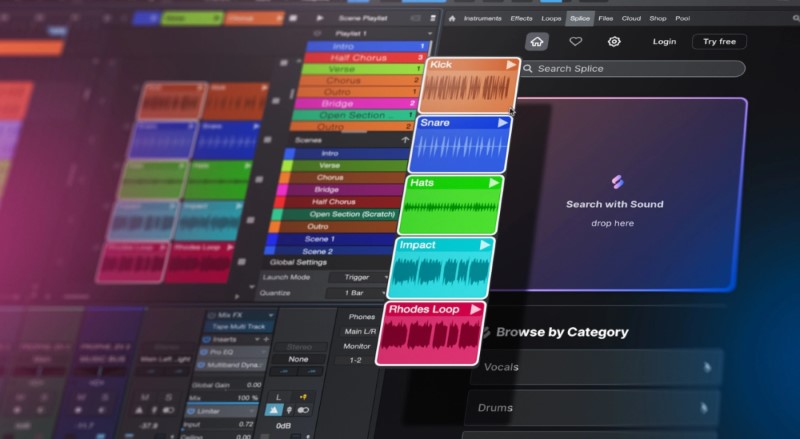Select the Main L/R output
800x439 pixels.
pos(360,331)
